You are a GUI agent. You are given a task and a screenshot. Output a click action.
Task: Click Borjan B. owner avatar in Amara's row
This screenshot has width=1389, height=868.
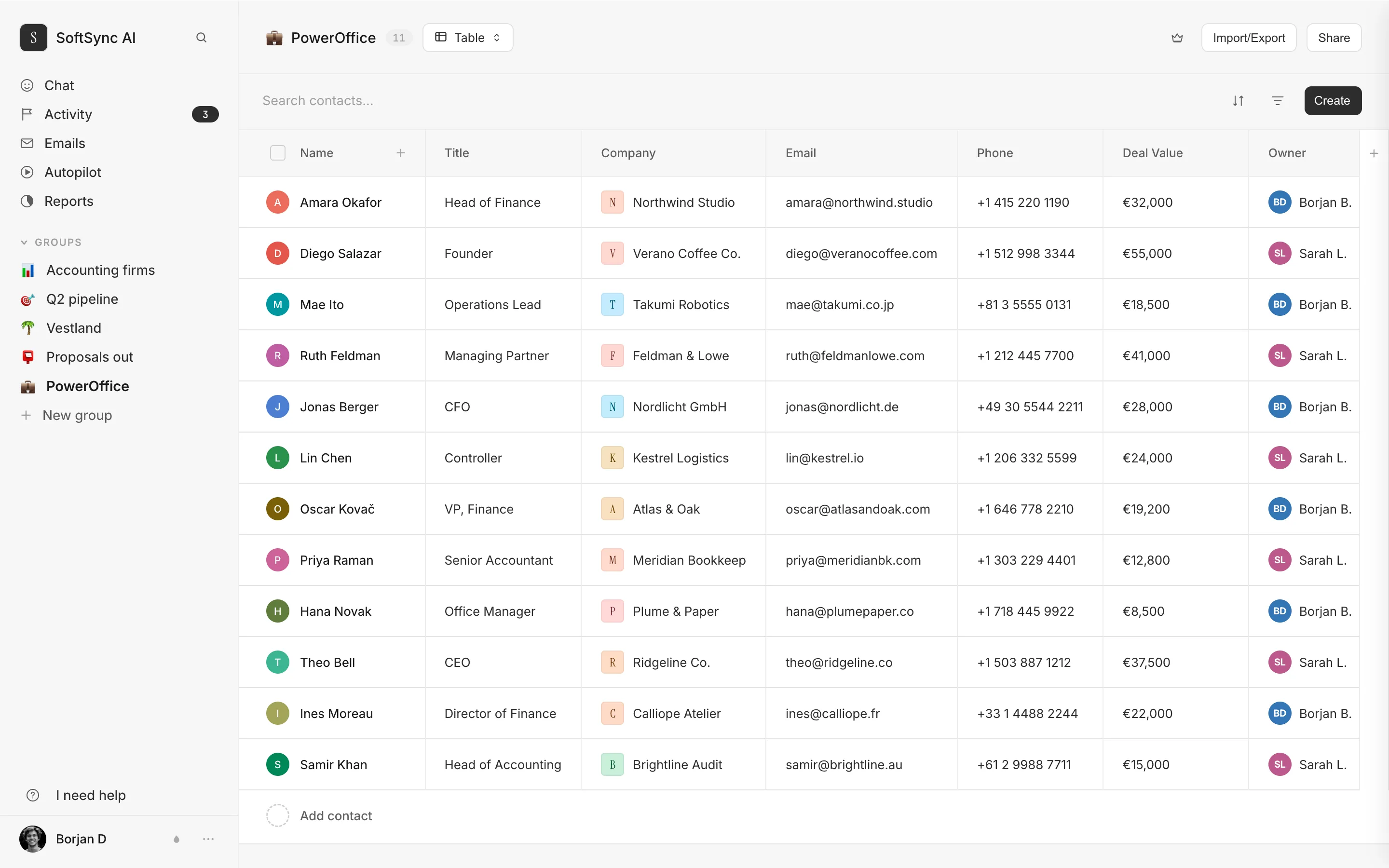coord(1280,202)
